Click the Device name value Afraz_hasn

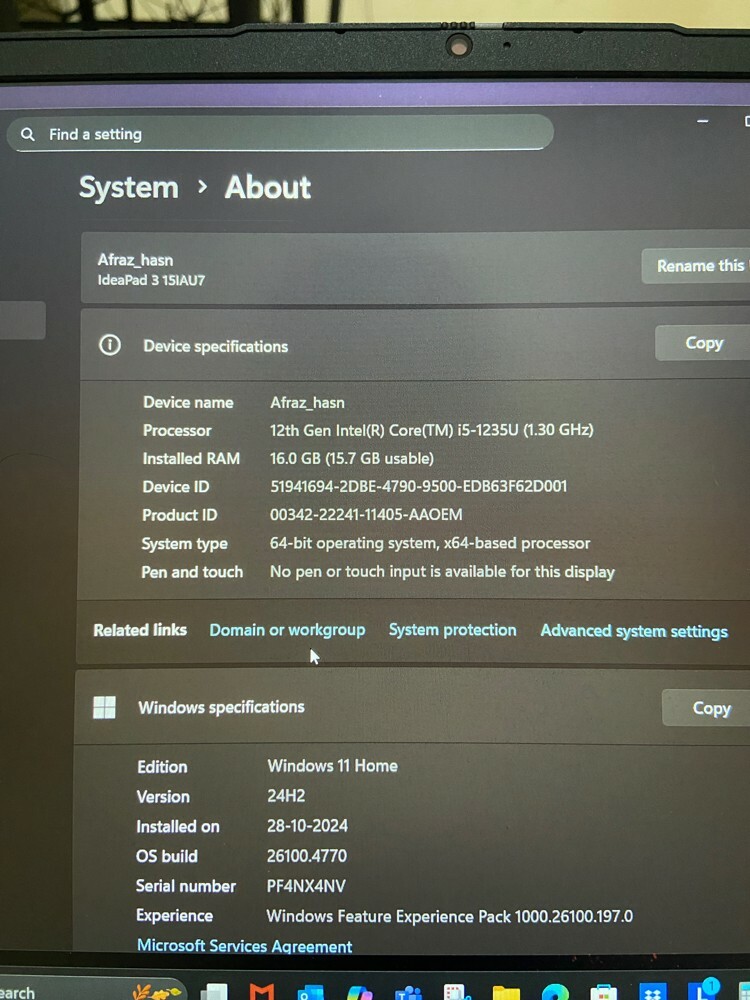click(x=307, y=403)
